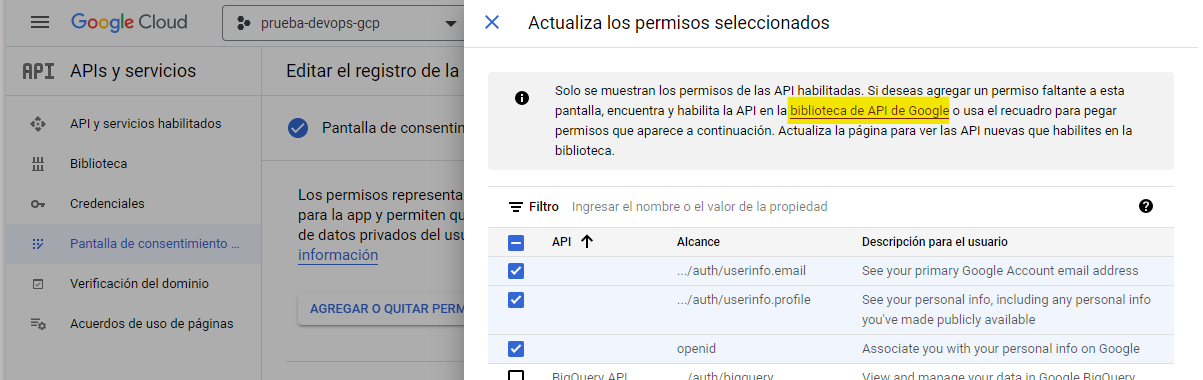This screenshot has width=1203, height=380.
Task: Uncheck the openid permission checkbox
Action: 516,349
